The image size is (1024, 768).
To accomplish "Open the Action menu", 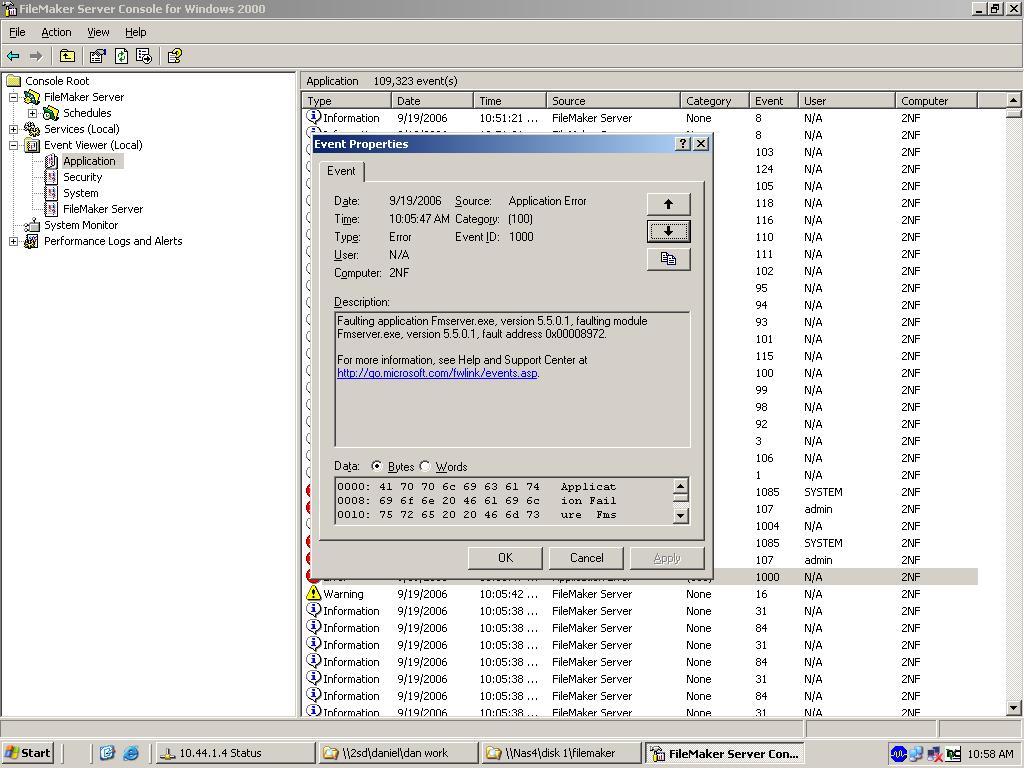I will coord(56,32).
